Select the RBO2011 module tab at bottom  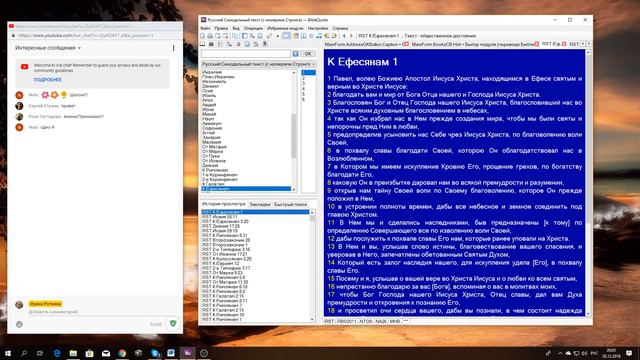[347, 321]
